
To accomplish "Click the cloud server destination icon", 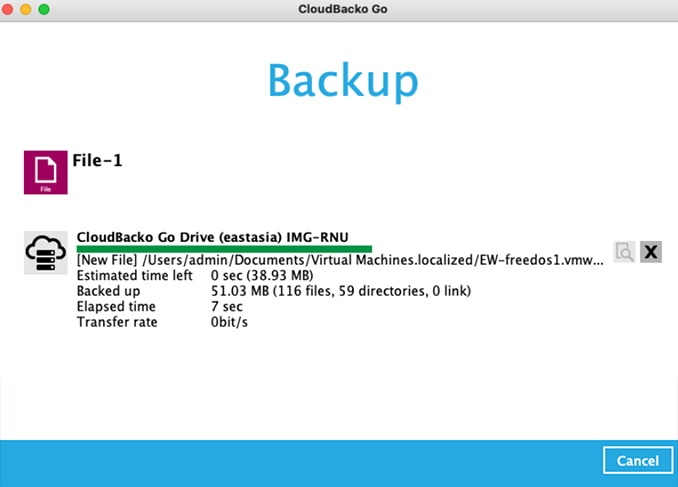I will coord(45,253).
